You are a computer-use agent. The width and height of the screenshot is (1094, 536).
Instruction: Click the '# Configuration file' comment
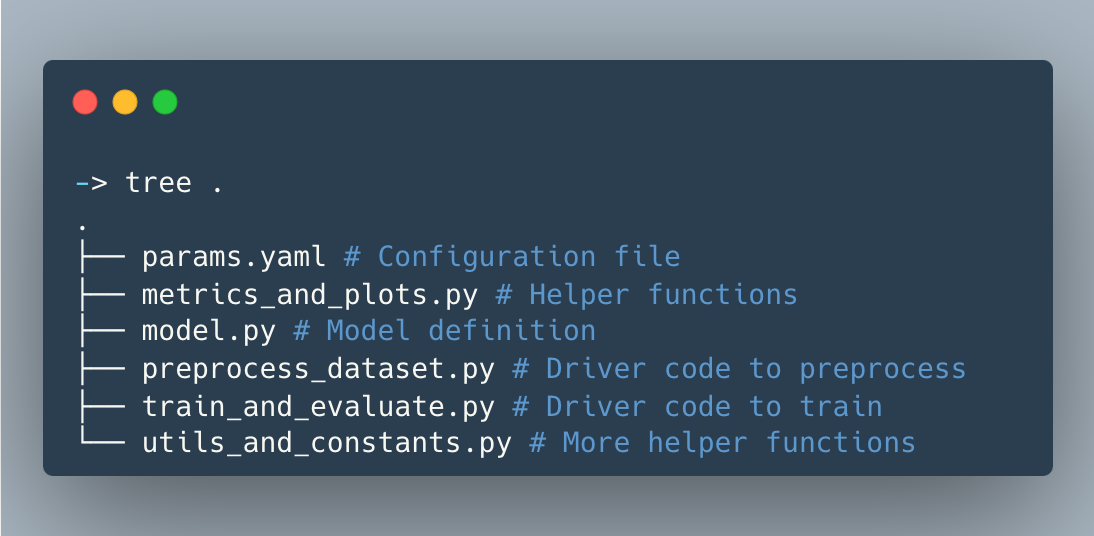point(512,257)
